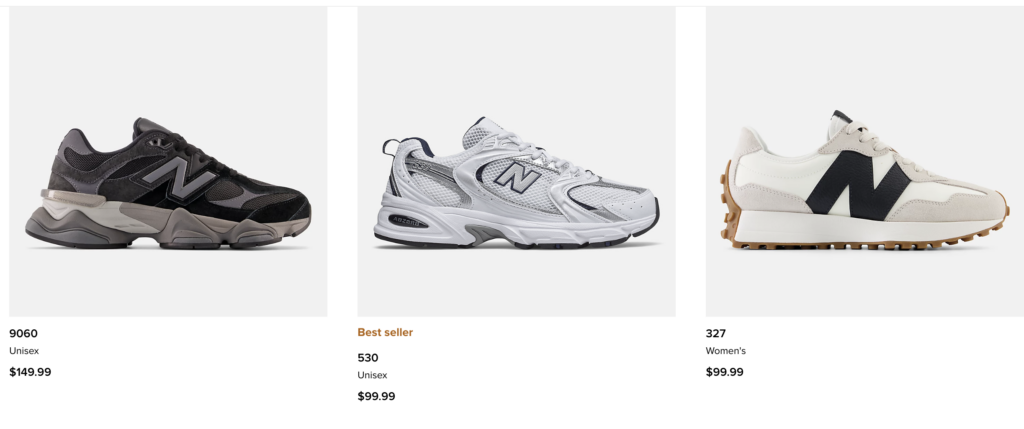
Task: Click the Unisex label under 530
Action: coord(372,375)
